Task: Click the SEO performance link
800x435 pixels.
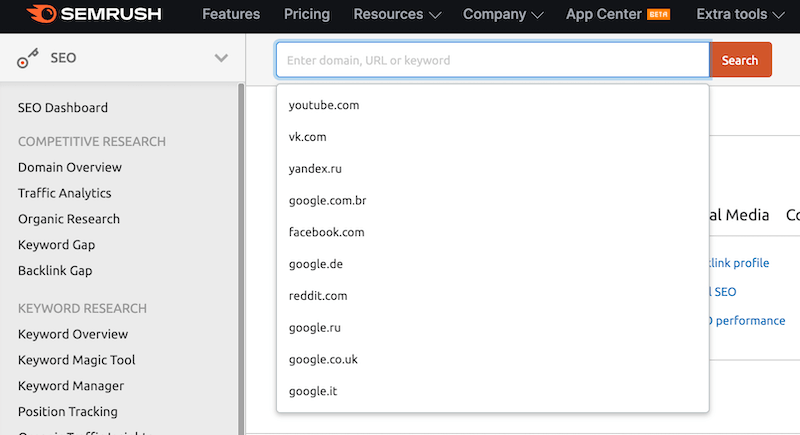Action: click(x=747, y=321)
